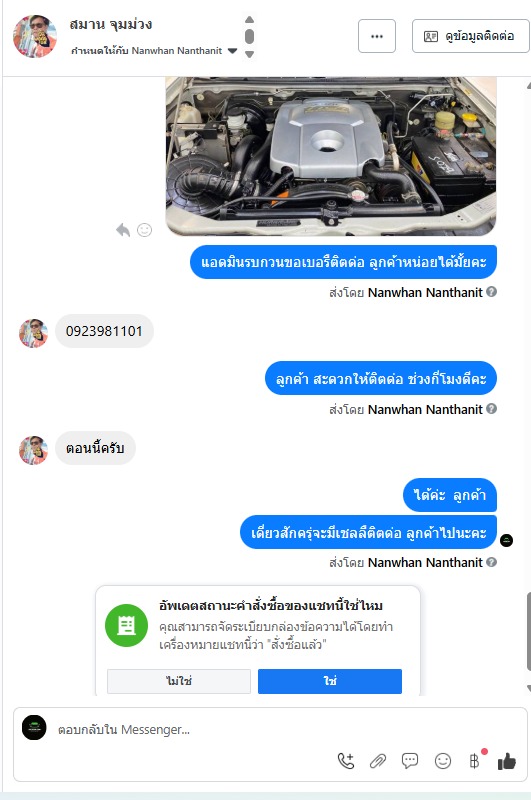Open saved replies speech bubble icon
This screenshot has height=800, width=531.
click(410, 761)
